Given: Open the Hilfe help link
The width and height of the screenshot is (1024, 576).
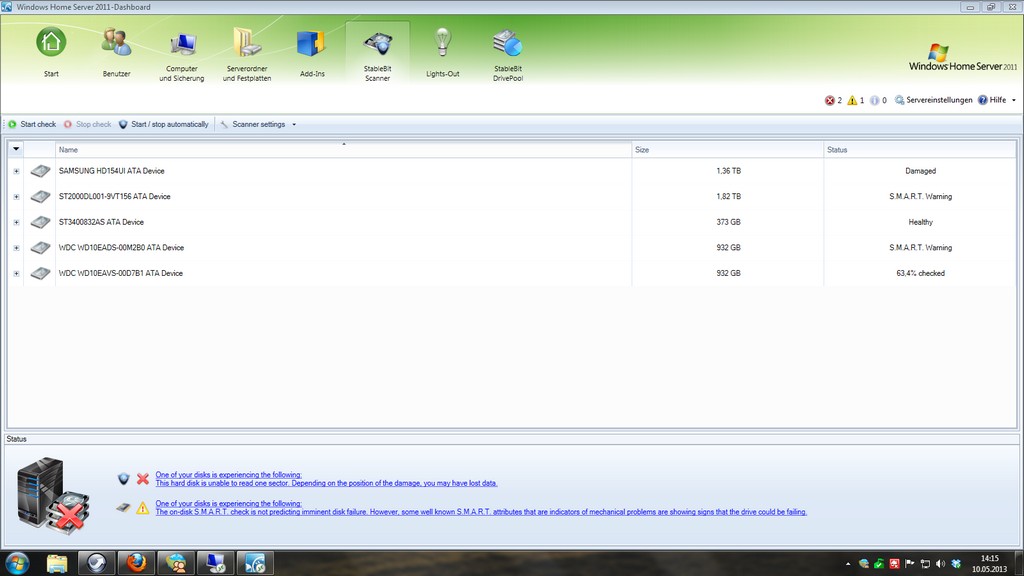Looking at the screenshot, I should point(992,101).
